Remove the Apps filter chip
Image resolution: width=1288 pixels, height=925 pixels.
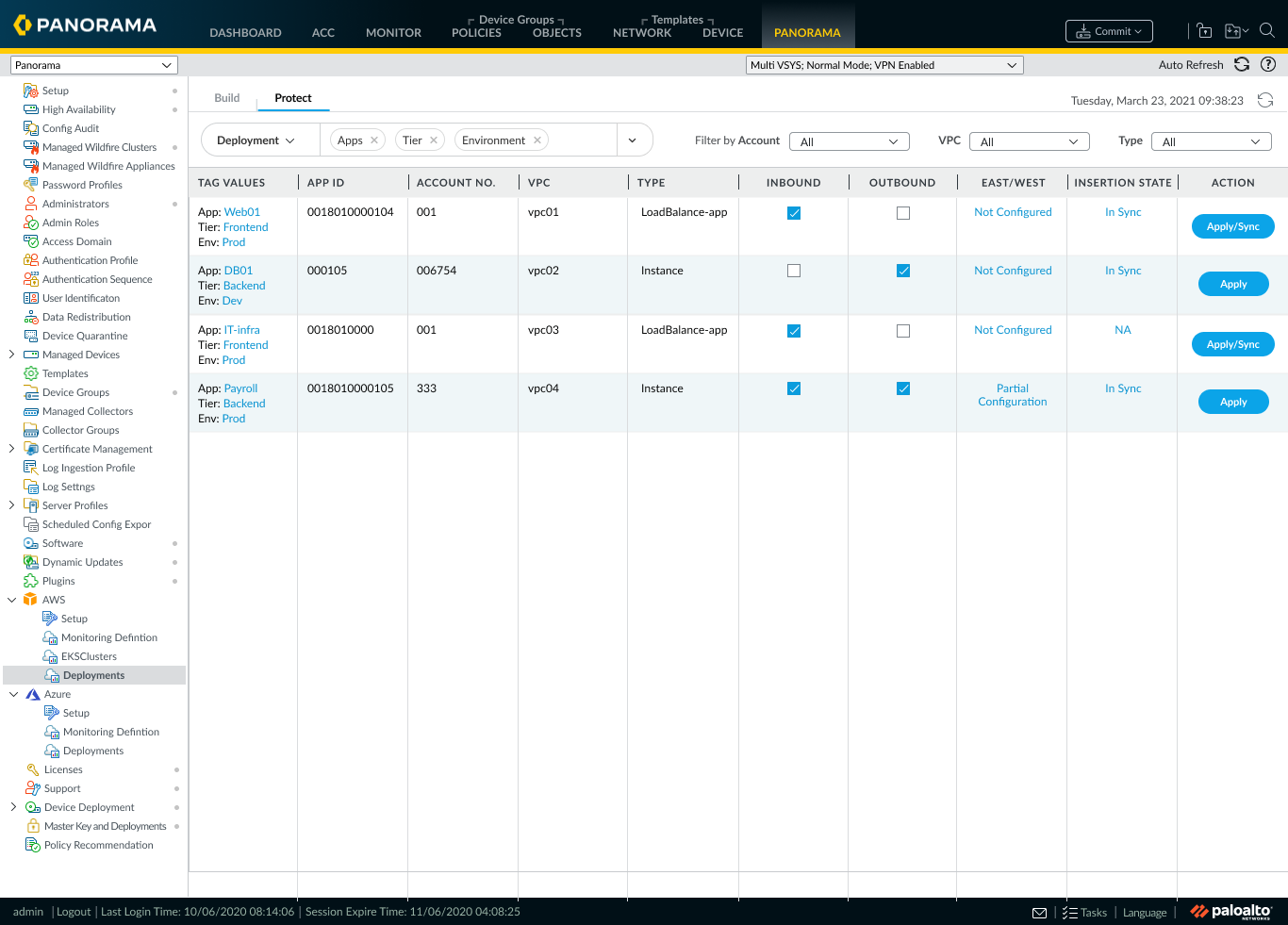374,140
